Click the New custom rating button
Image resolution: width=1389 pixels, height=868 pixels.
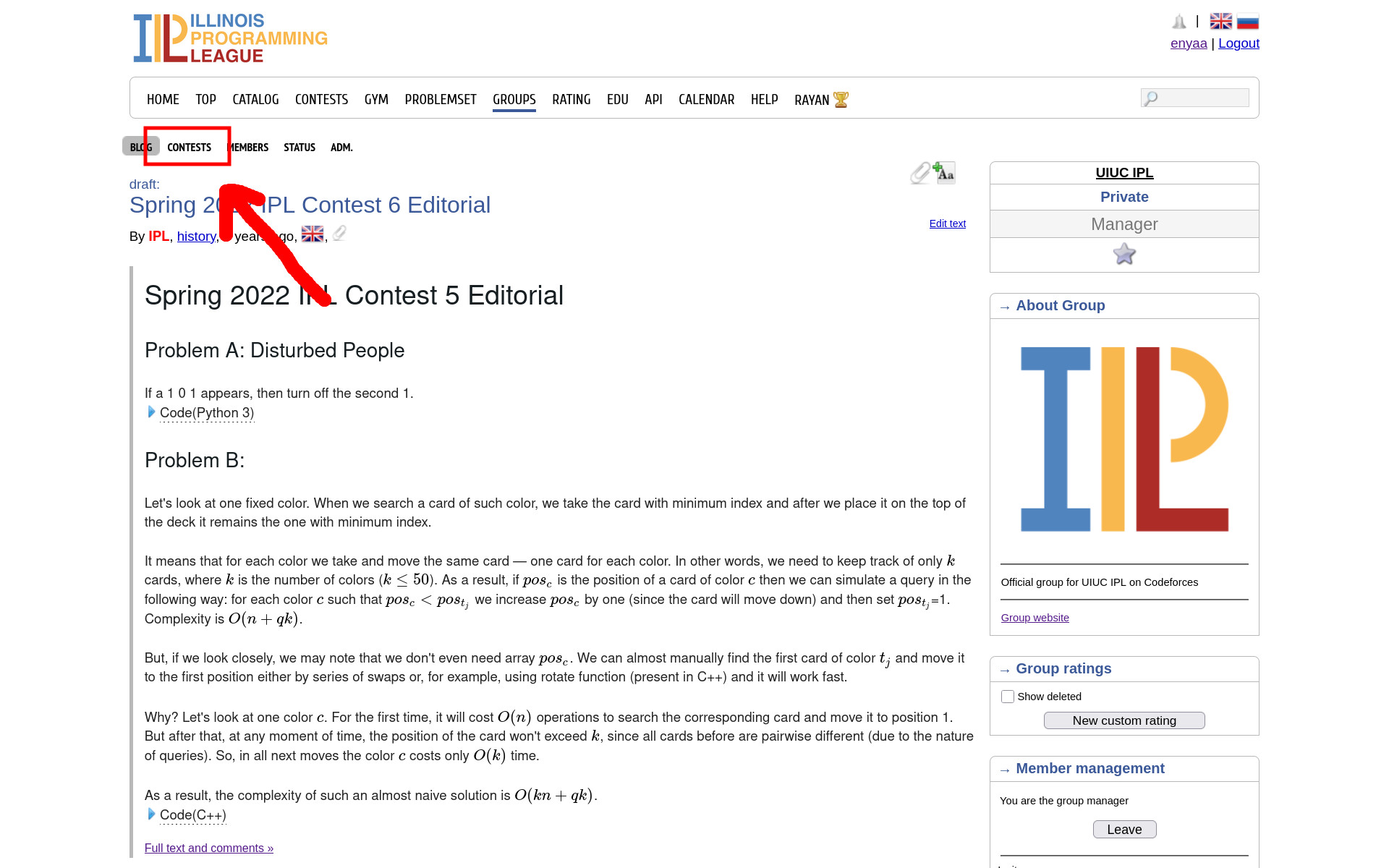coord(1123,720)
